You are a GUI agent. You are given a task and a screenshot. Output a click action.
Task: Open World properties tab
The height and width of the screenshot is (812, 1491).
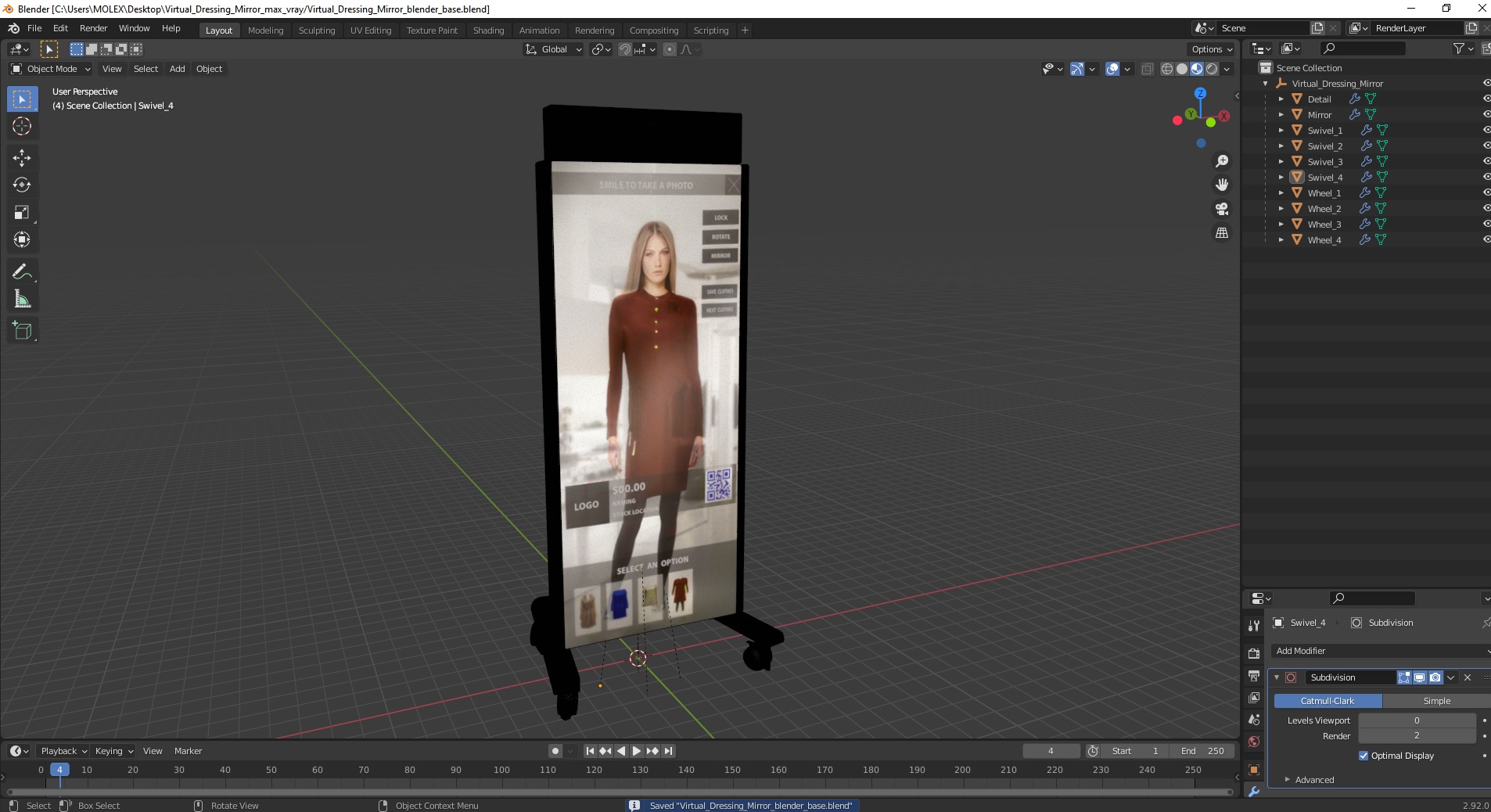[1254, 742]
